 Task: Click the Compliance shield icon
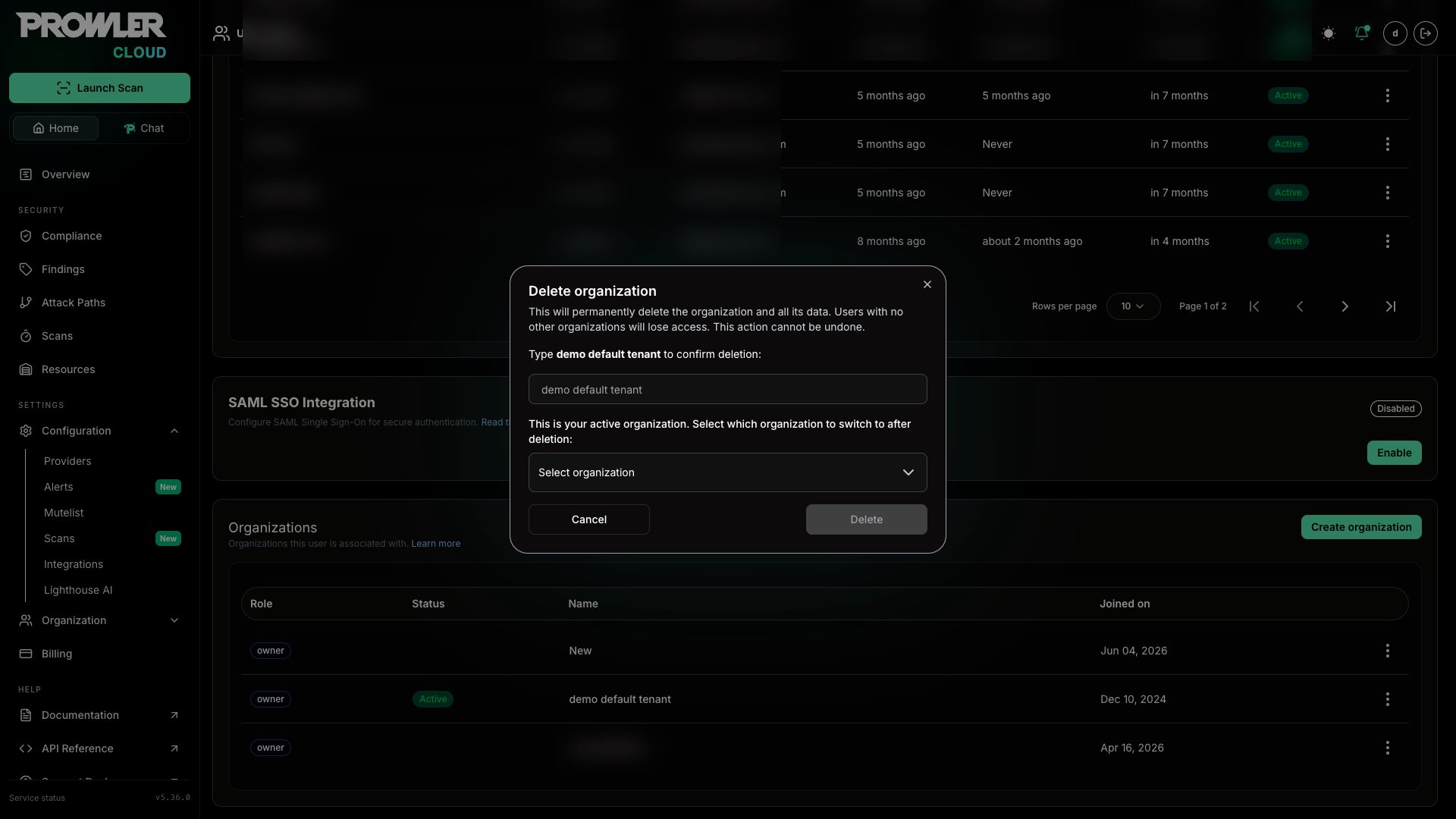(x=26, y=236)
